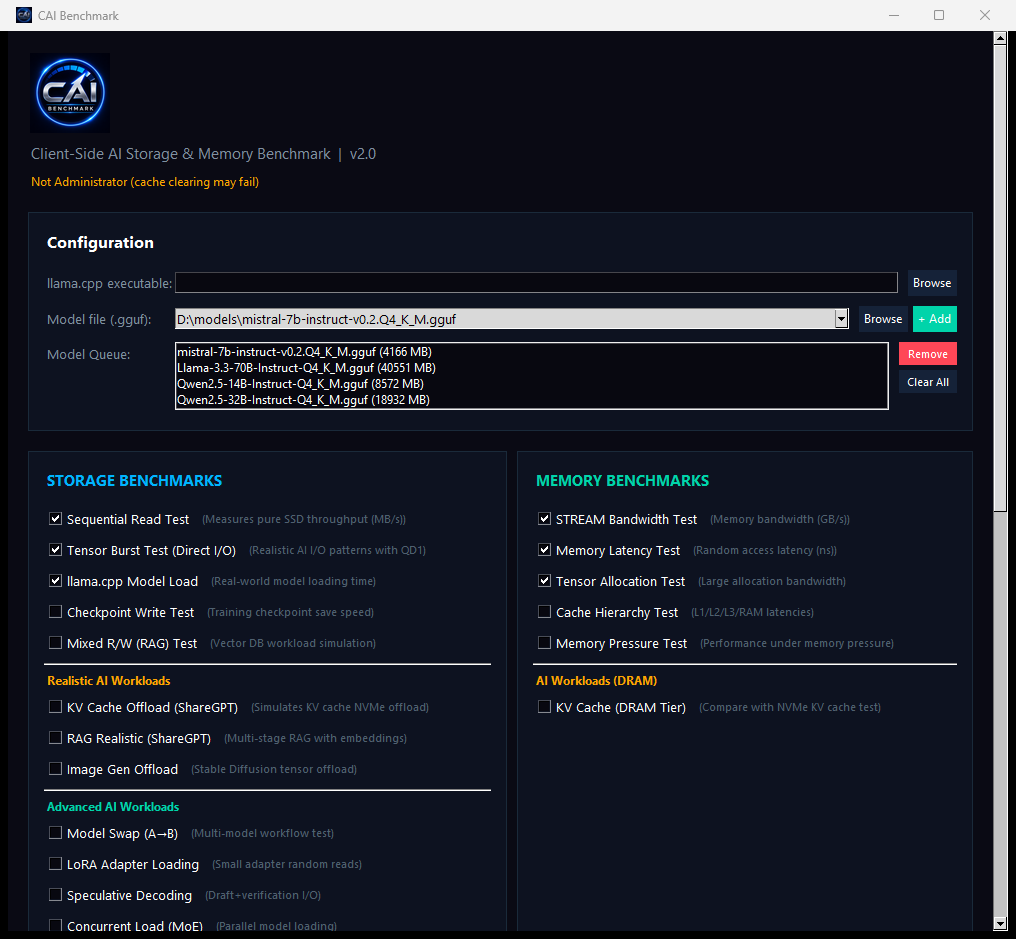
Task: Click the Configuration heading
Action: coord(100,243)
